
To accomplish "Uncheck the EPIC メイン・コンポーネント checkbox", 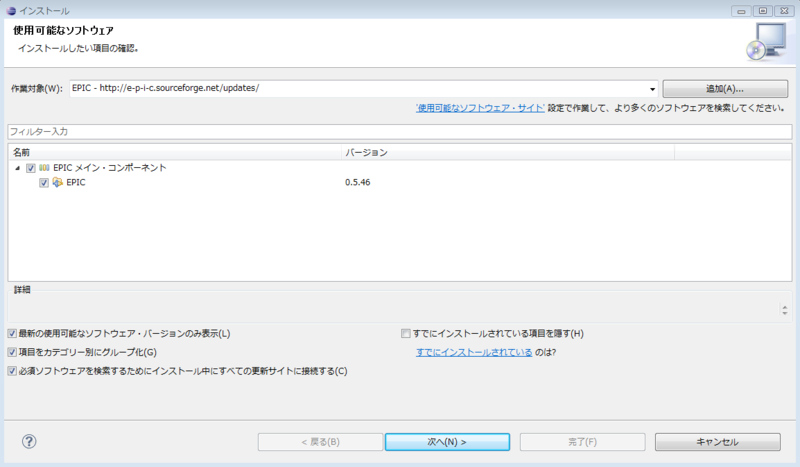I will pos(31,168).
